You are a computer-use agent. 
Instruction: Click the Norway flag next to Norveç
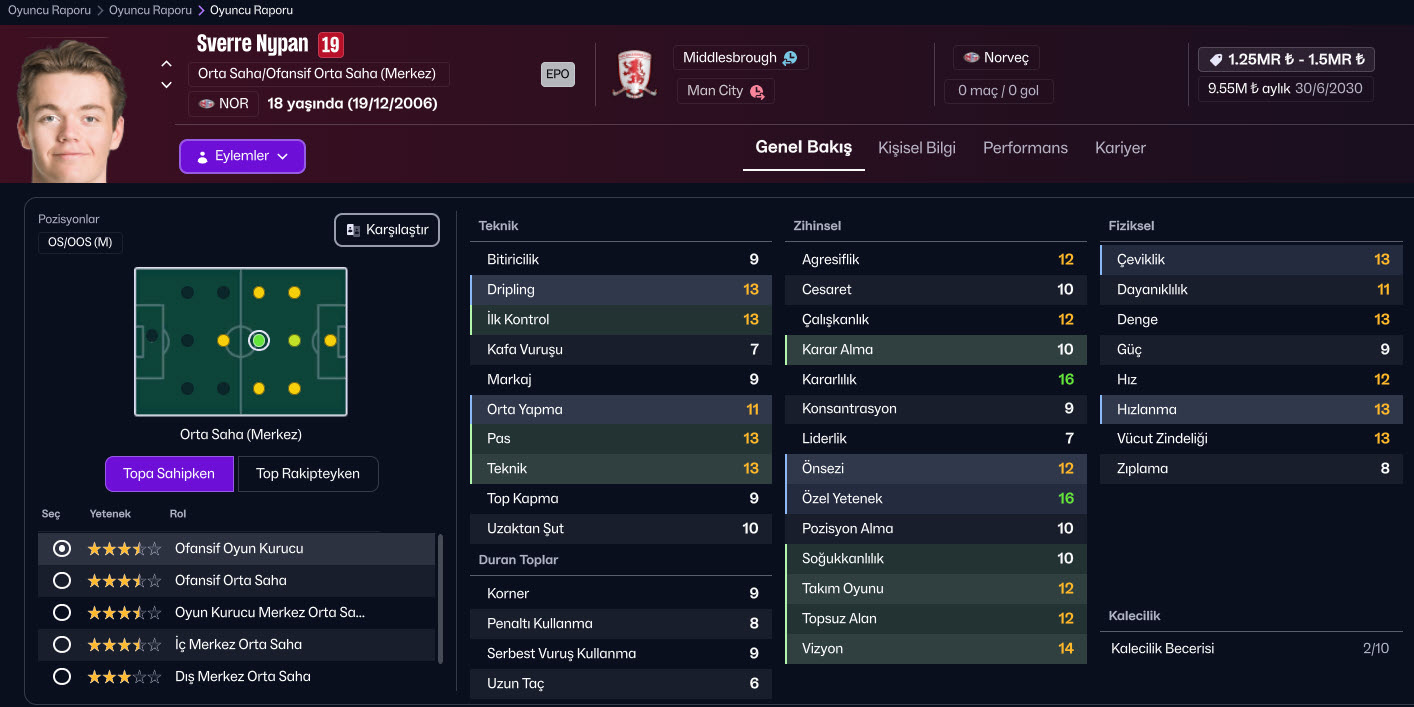click(971, 58)
